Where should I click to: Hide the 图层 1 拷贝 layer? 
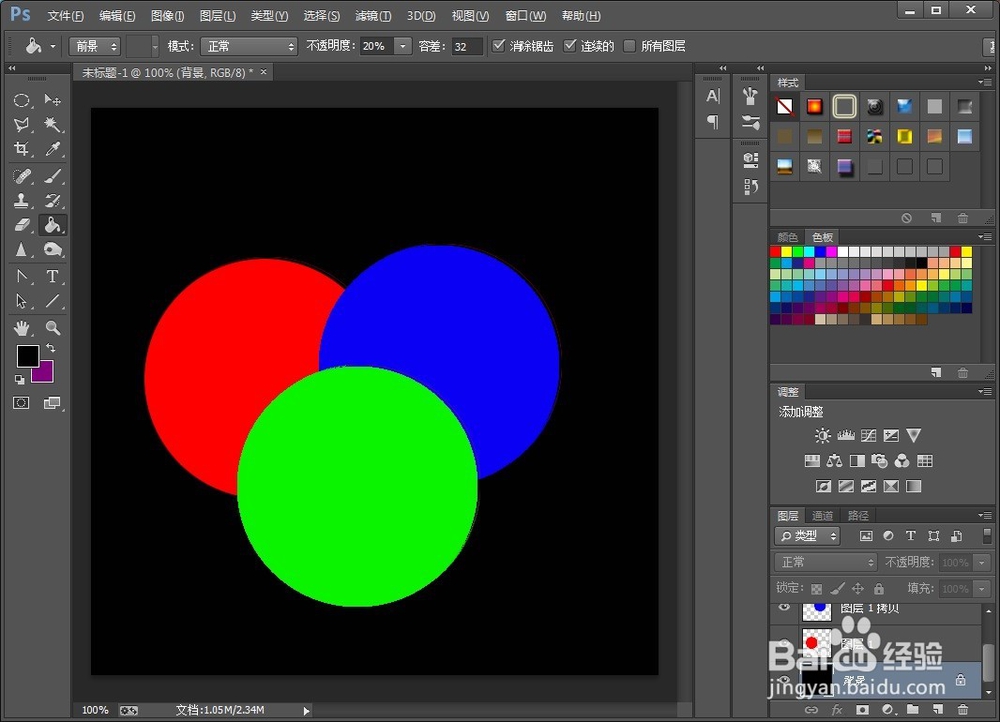point(784,607)
